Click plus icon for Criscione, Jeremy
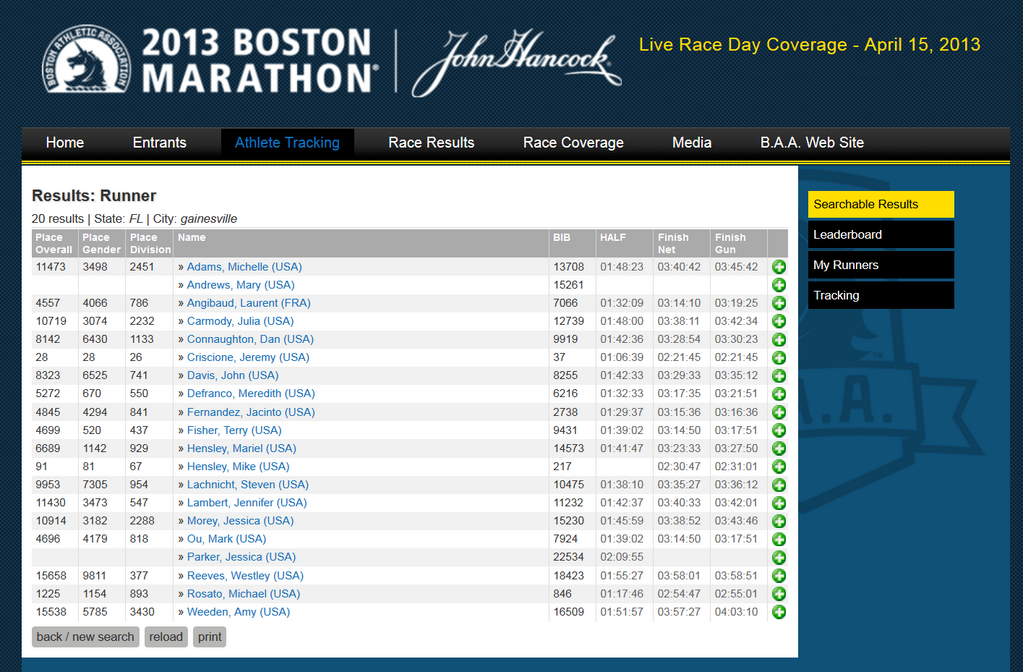 (x=778, y=358)
